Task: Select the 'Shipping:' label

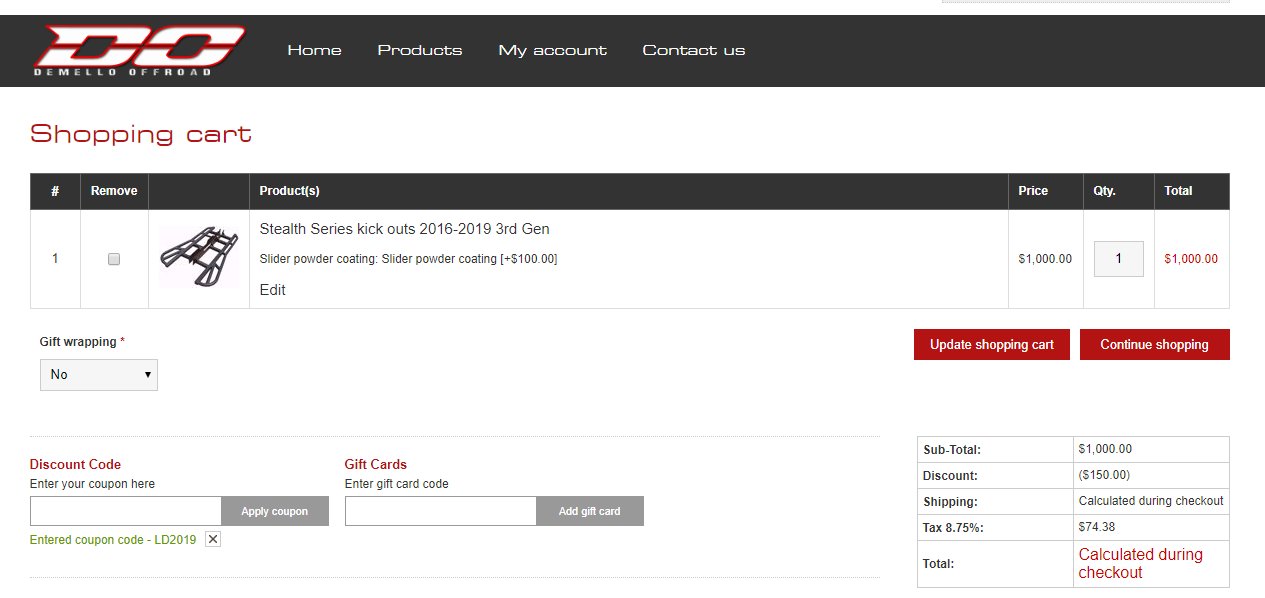Action: [x=951, y=502]
